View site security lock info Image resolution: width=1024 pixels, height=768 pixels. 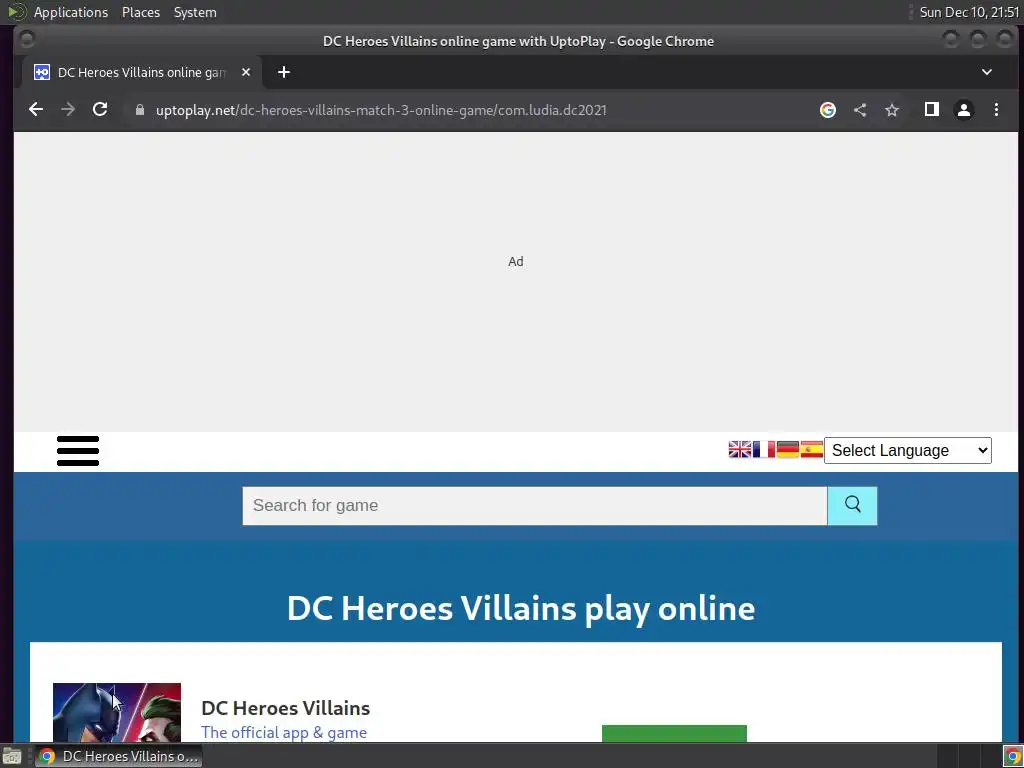click(x=140, y=110)
